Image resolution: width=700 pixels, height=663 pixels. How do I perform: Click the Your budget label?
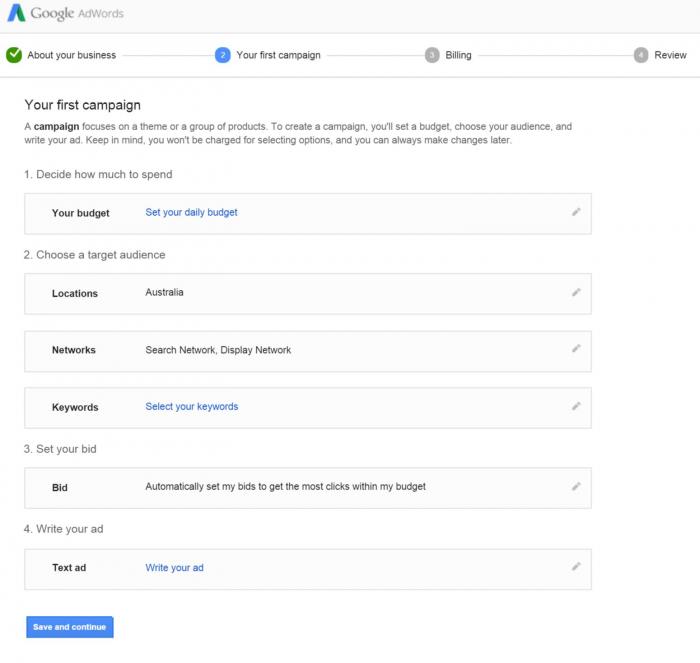click(x=80, y=213)
